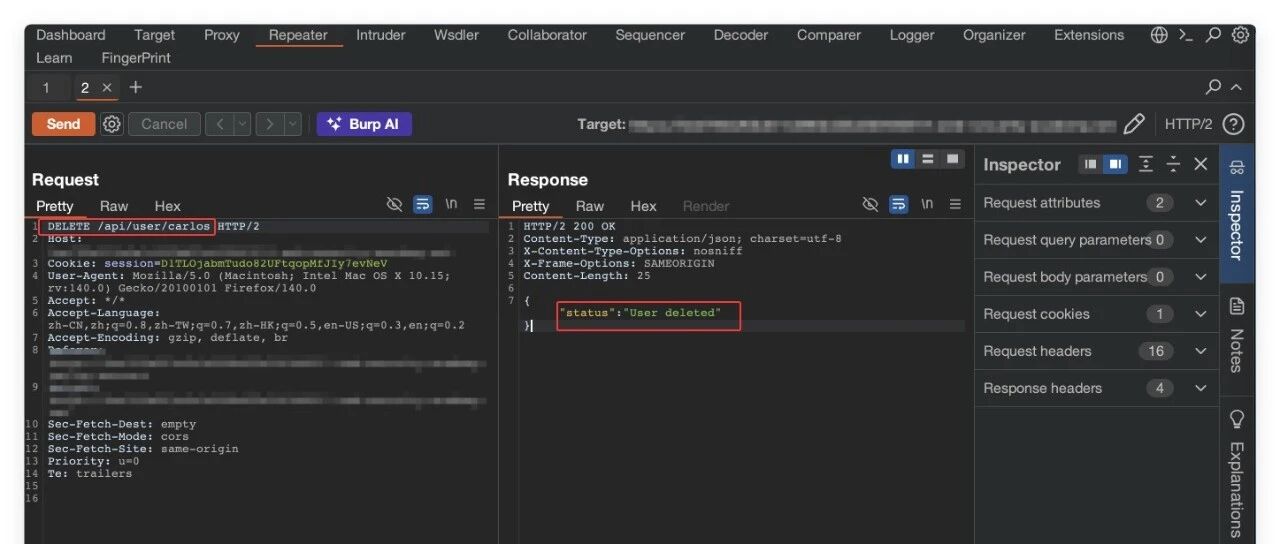The height and width of the screenshot is (544, 1280).
Task: Select side-by-side split layout icon
Action: tap(903, 159)
